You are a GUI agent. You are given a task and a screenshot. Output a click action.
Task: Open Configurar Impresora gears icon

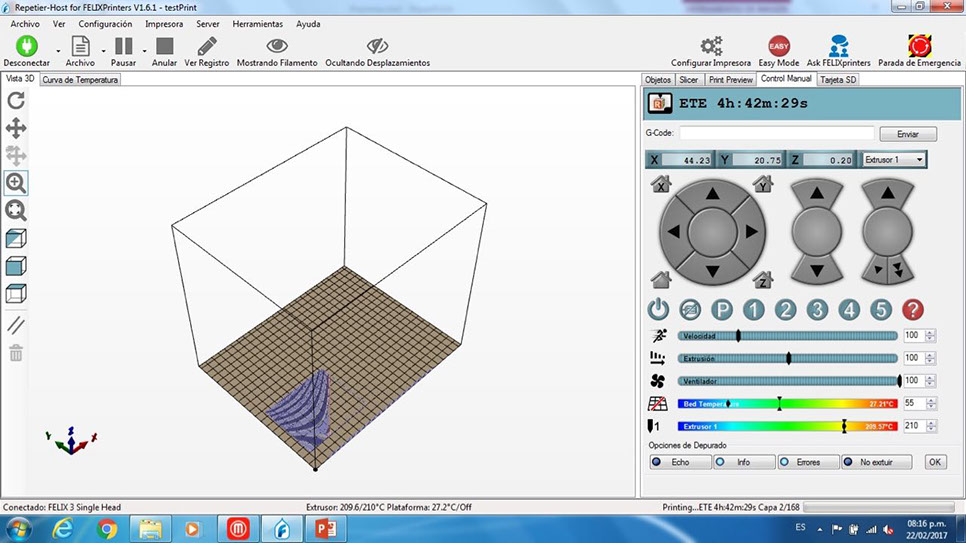pos(711,46)
